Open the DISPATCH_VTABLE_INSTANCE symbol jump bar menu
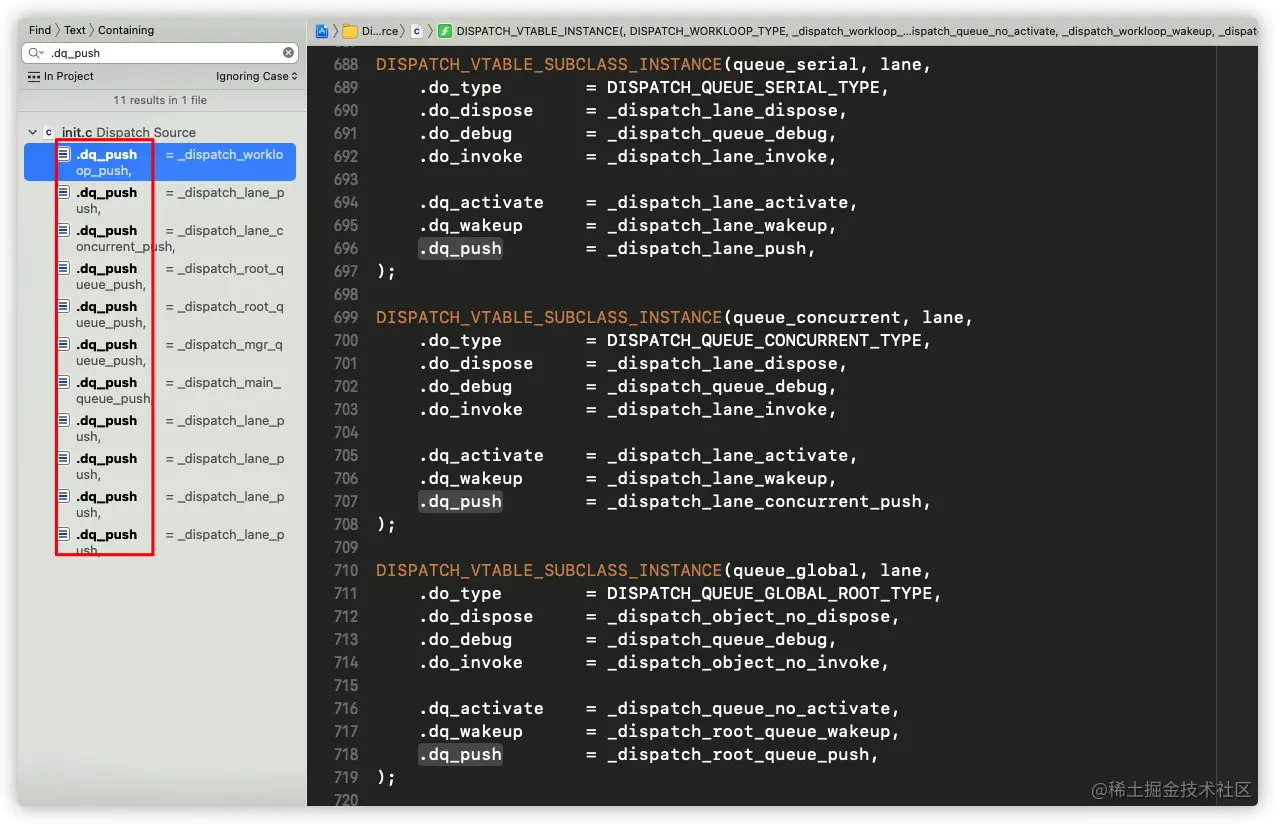This screenshot has height=824, width=1276. pyautogui.click(x=857, y=31)
